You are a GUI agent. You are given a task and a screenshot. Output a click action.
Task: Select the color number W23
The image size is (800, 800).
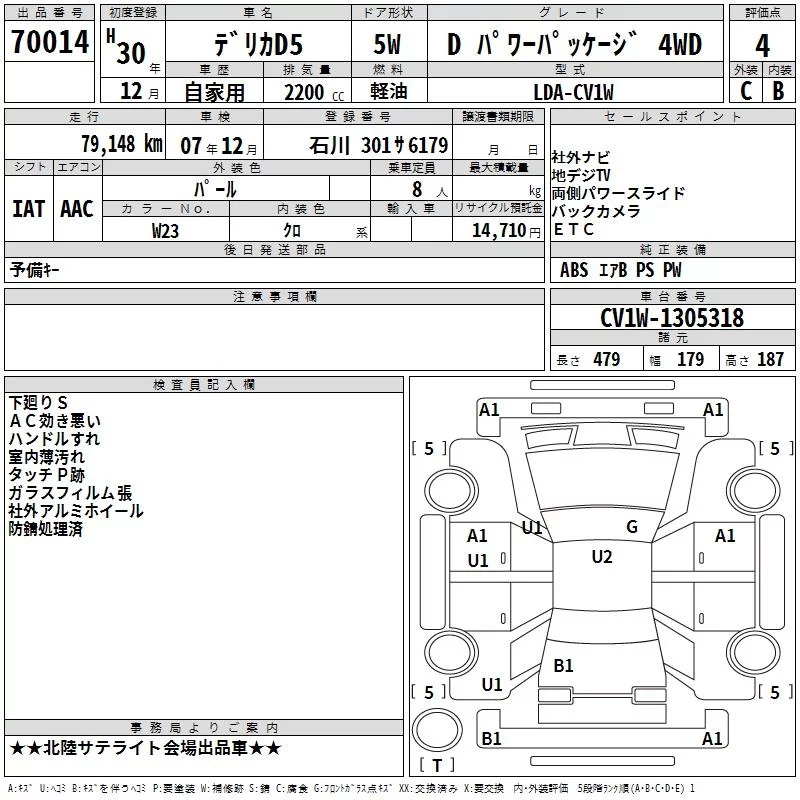click(165, 231)
